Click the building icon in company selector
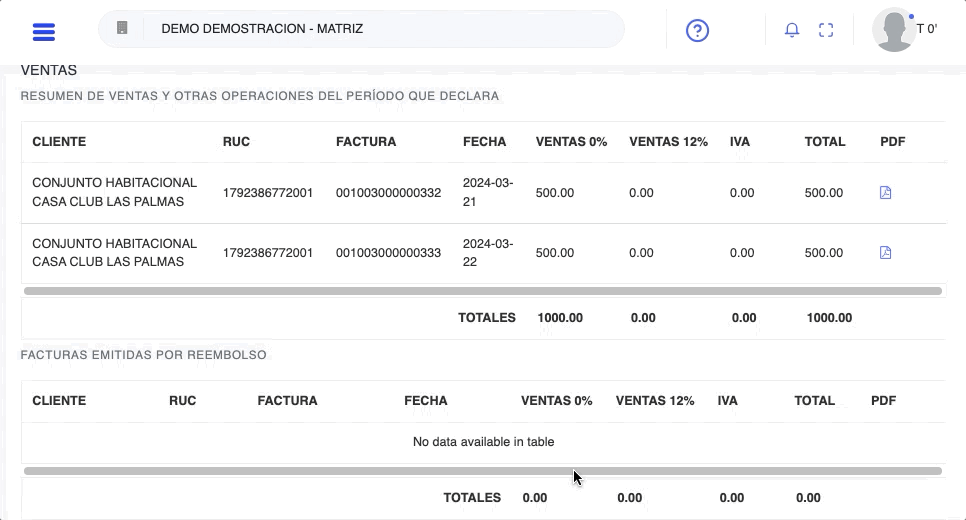The width and height of the screenshot is (966, 520). [122, 29]
